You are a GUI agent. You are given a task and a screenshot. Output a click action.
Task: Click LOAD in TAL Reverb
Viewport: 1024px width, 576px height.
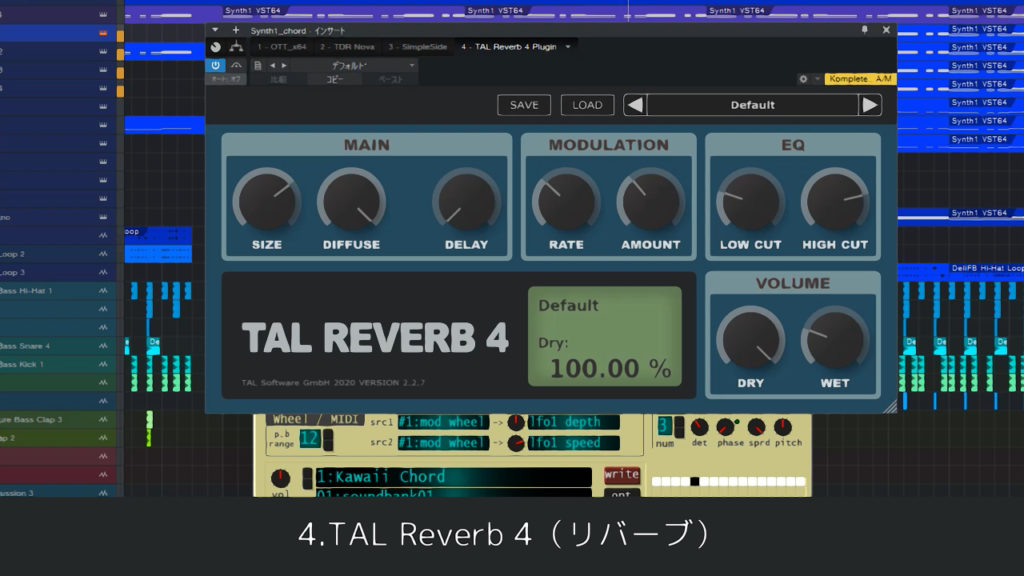(587, 105)
